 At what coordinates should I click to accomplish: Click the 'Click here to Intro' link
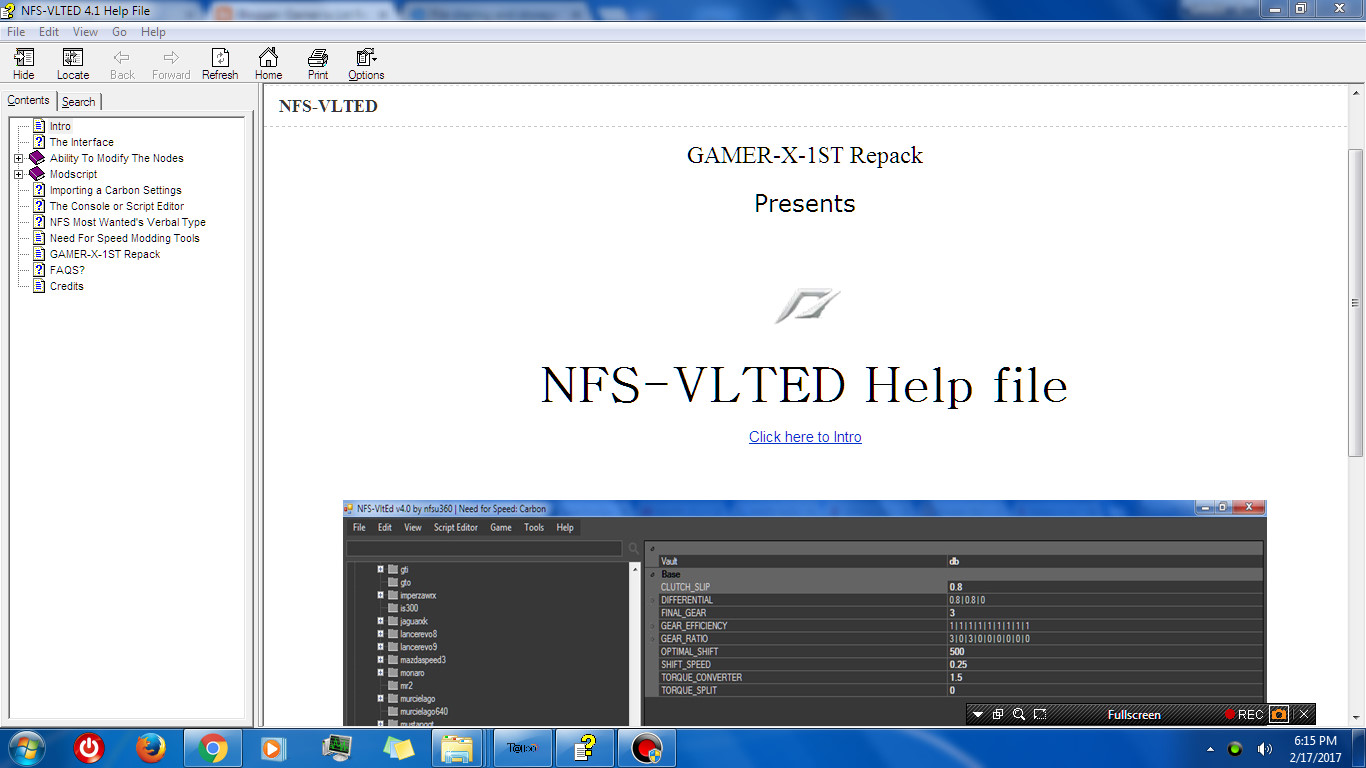click(x=805, y=437)
